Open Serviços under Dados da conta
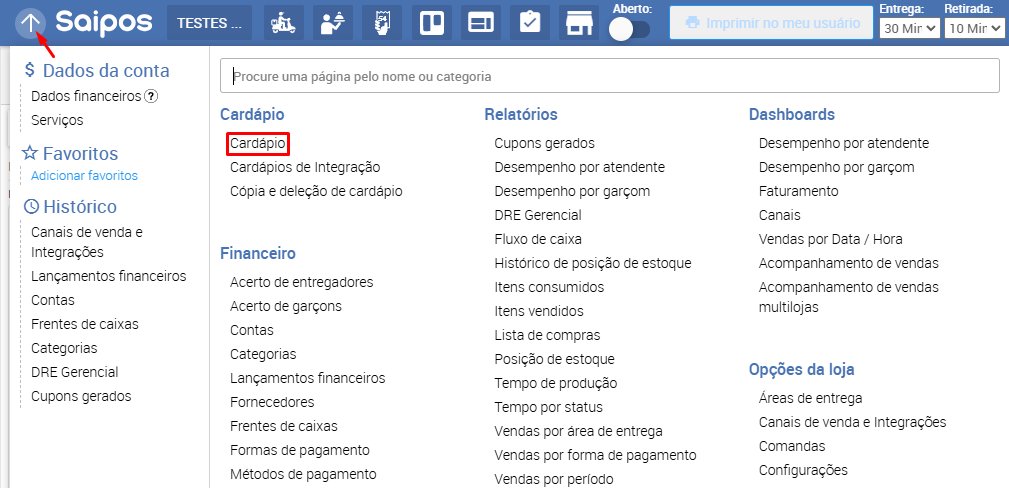Image resolution: width=1009 pixels, height=488 pixels. (x=57, y=120)
